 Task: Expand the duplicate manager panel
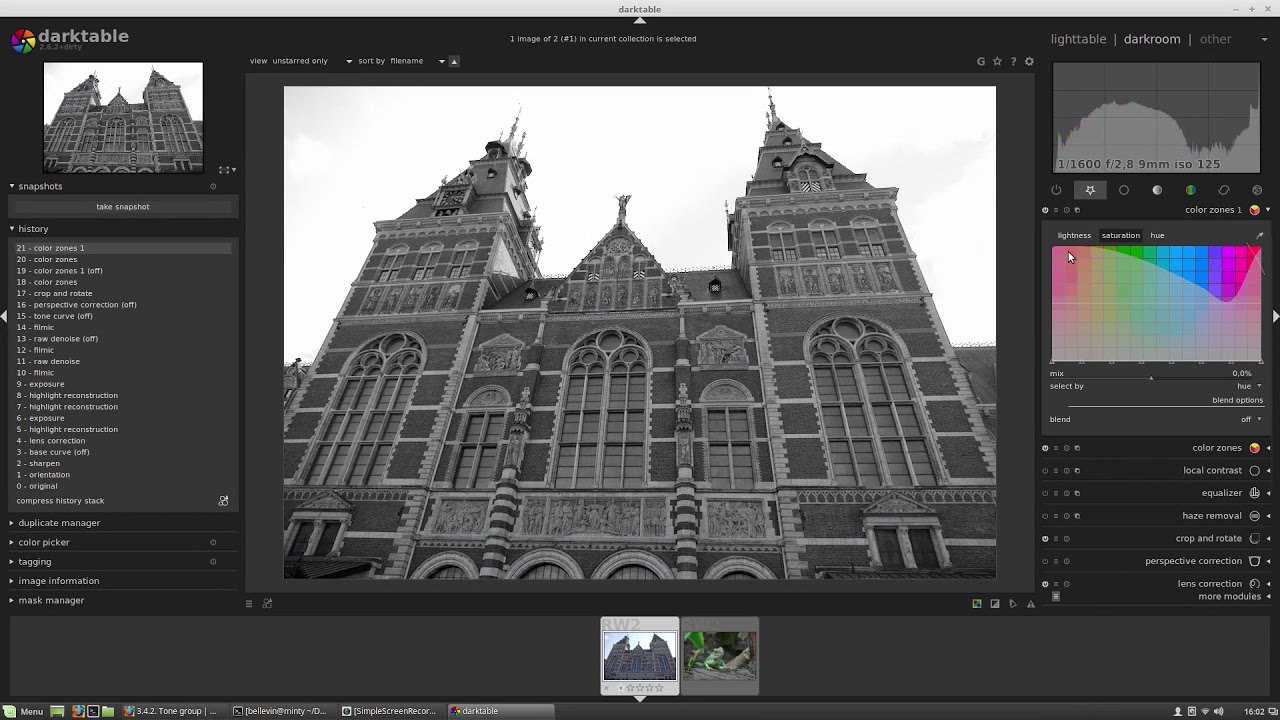(x=59, y=523)
